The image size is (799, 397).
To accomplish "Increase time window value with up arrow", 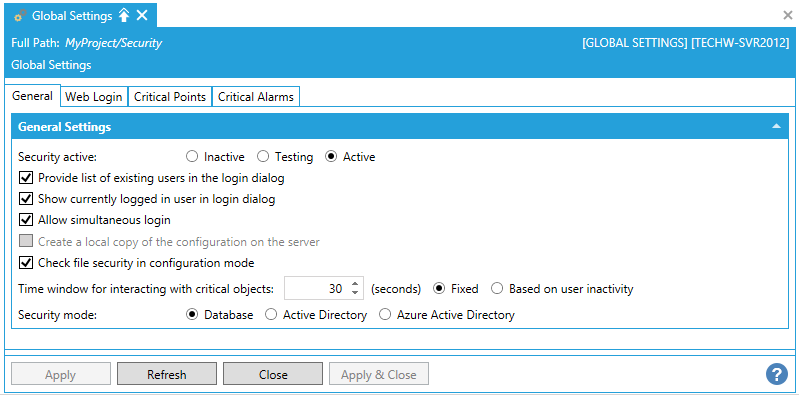I will [355, 284].
